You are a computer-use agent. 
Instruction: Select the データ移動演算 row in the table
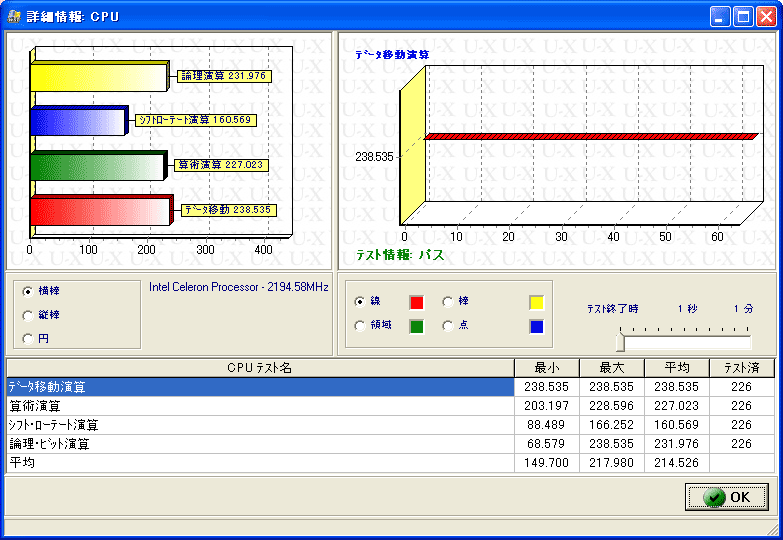259,386
